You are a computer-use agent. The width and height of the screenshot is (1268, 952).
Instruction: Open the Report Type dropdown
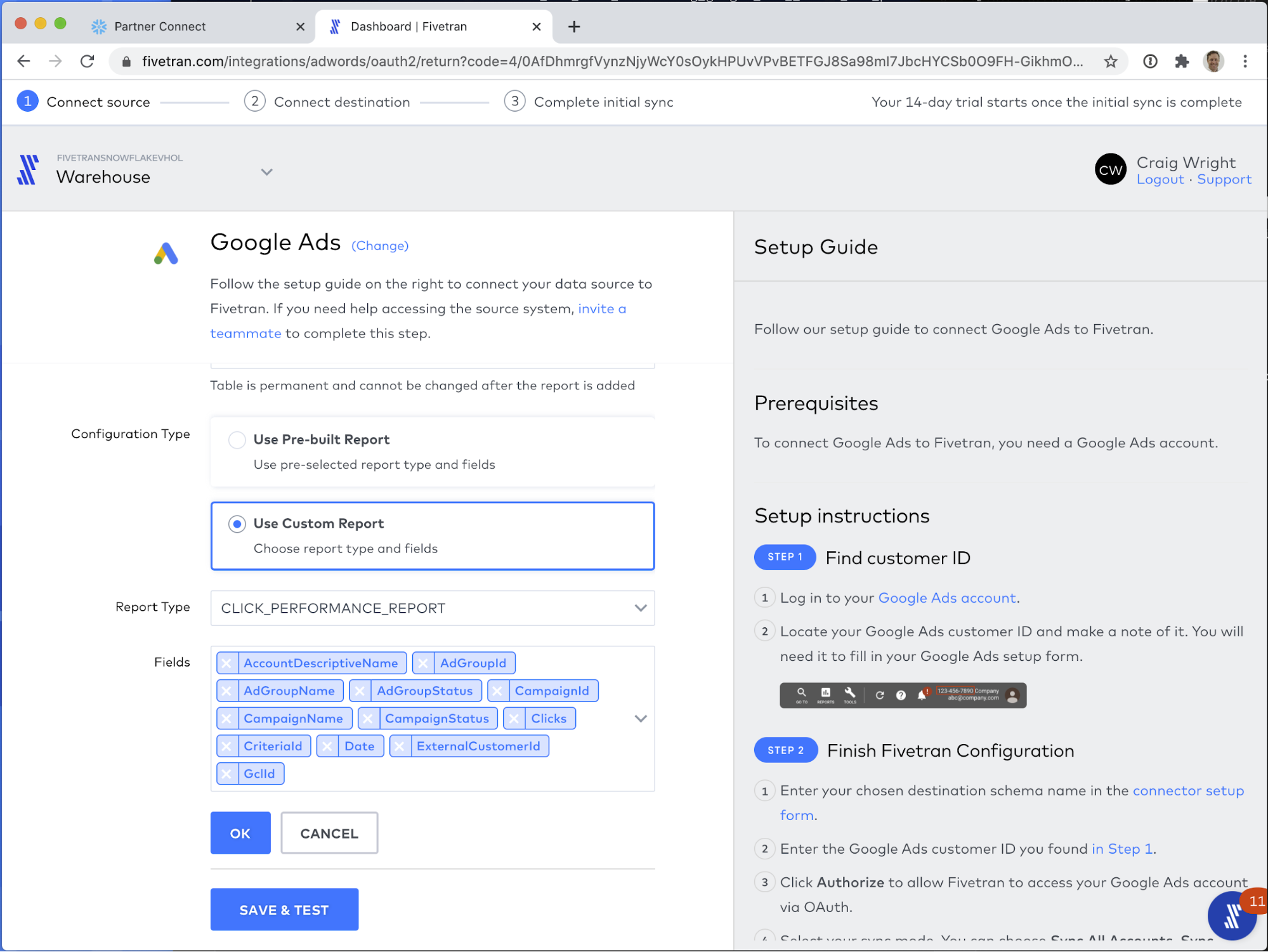click(x=432, y=608)
